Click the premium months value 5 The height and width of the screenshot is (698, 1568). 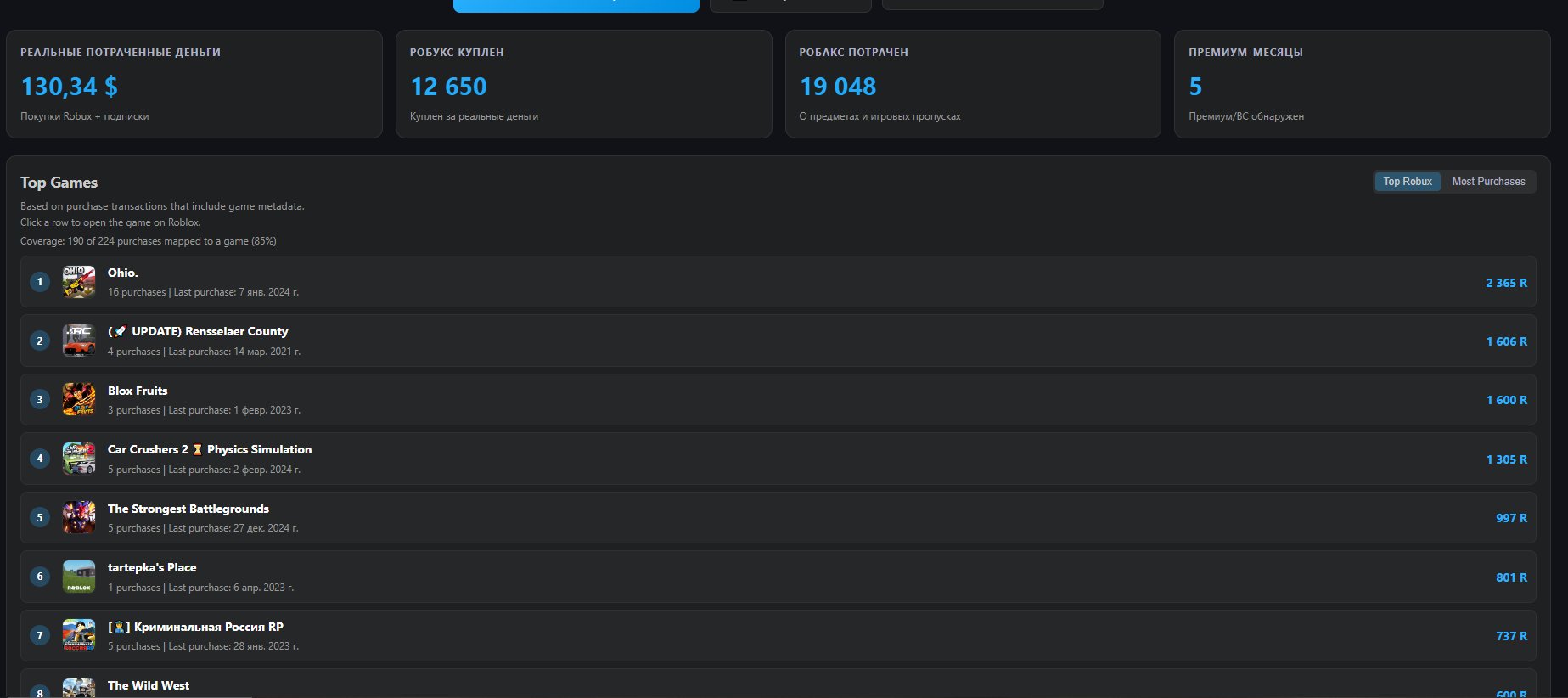pyautogui.click(x=1195, y=87)
